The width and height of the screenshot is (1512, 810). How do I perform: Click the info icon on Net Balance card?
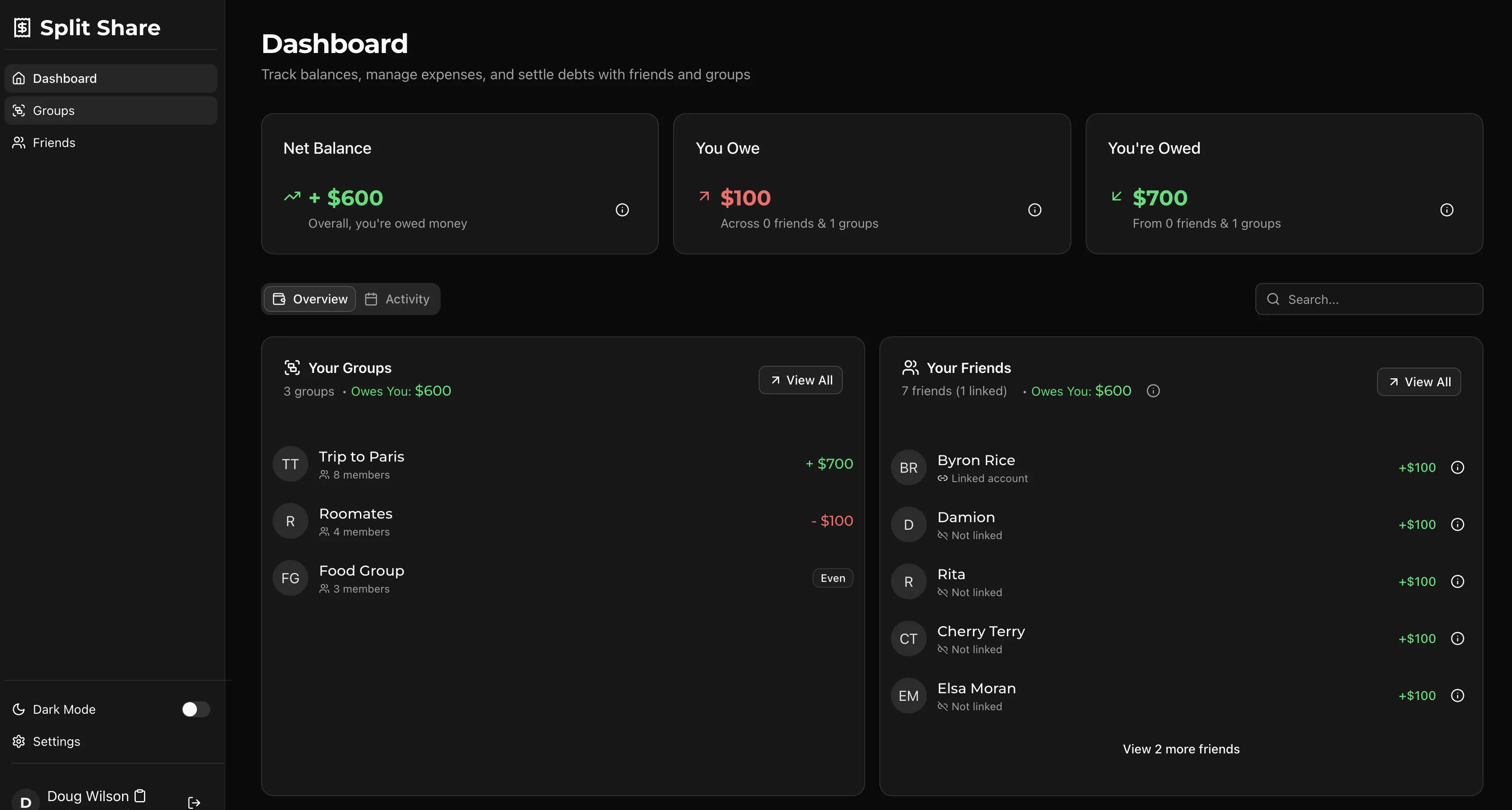[x=622, y=209]
